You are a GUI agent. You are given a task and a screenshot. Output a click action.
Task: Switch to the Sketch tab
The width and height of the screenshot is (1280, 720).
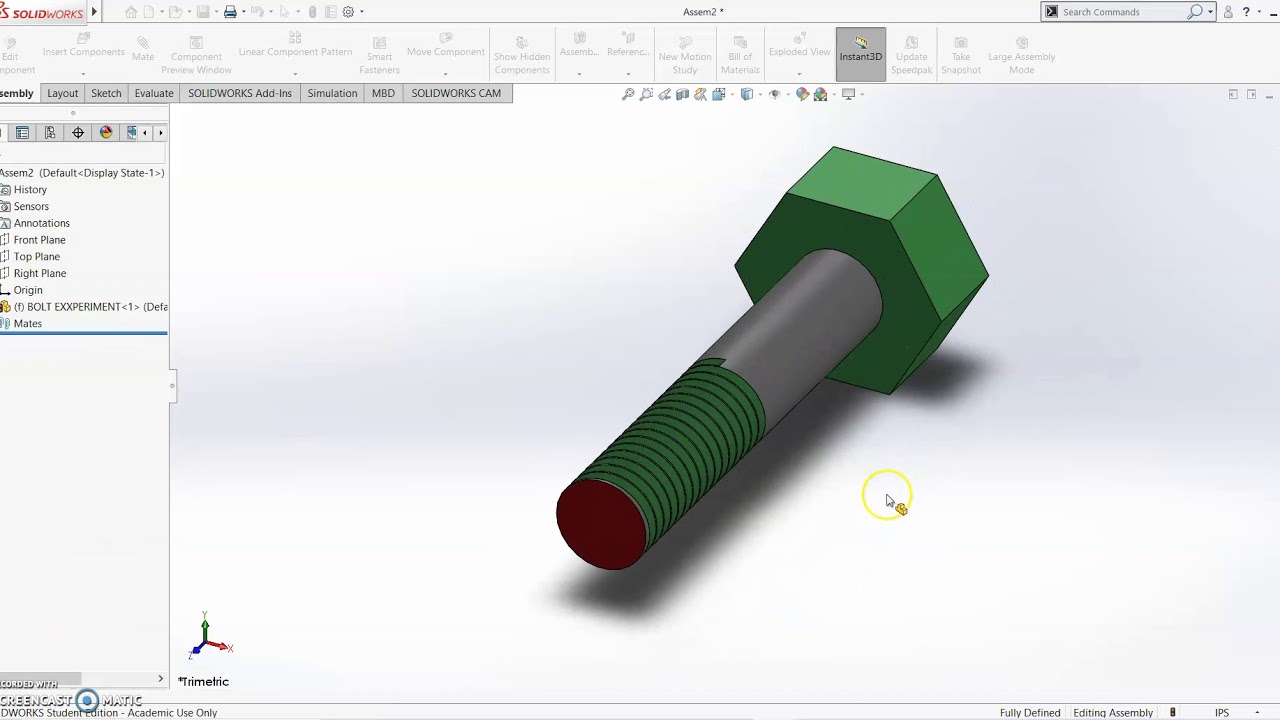[x=106, y=93]
